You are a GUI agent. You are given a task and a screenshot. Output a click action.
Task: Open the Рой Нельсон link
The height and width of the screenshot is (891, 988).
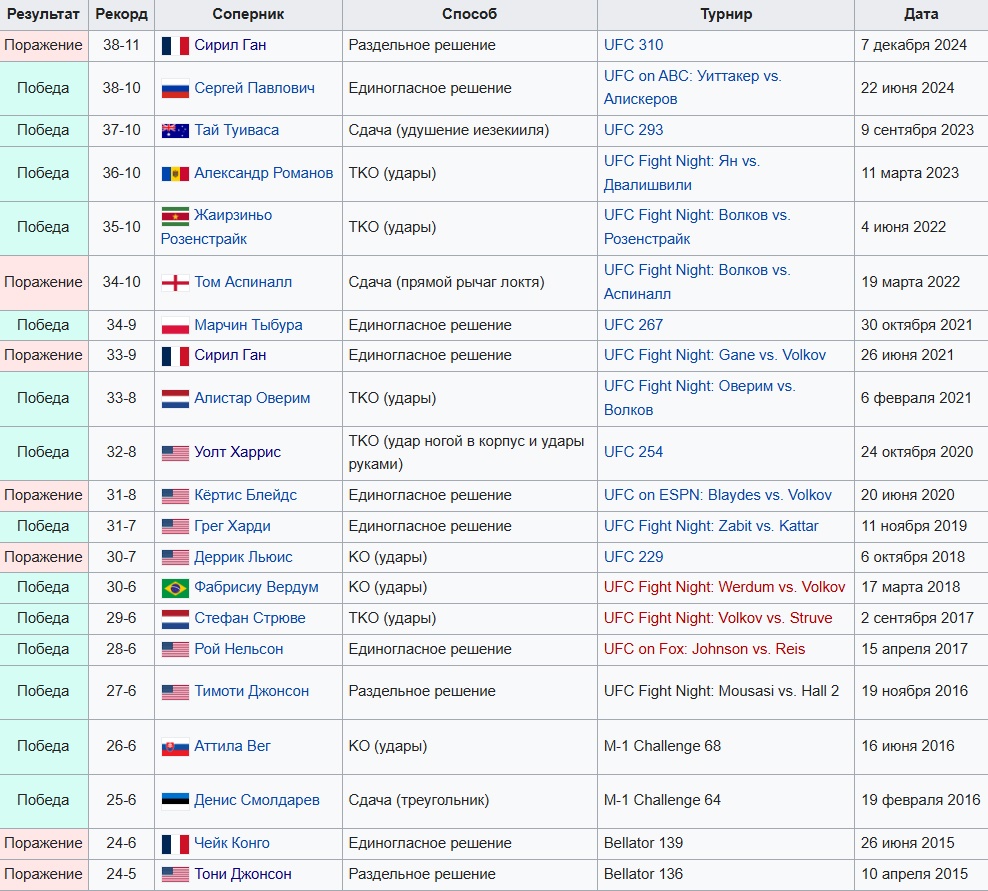click(239, 649)
